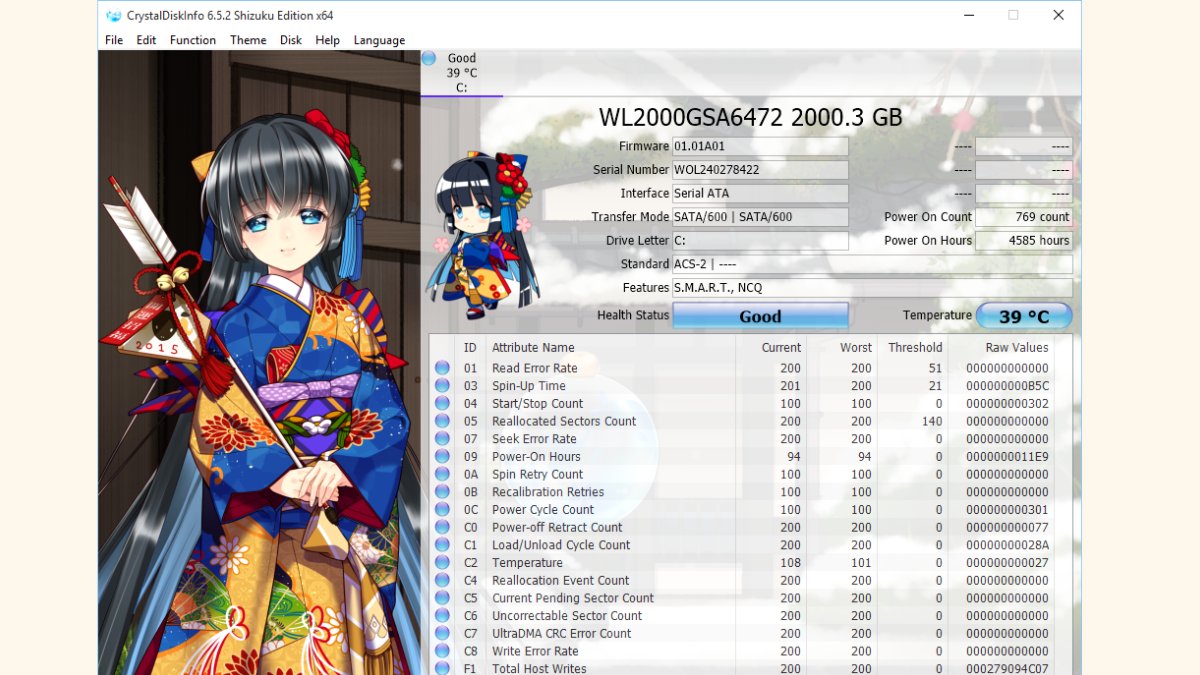The image size is (1200, 675).
Task: Click the large Shizuku kimono illustration
Action: click(259, 363)
